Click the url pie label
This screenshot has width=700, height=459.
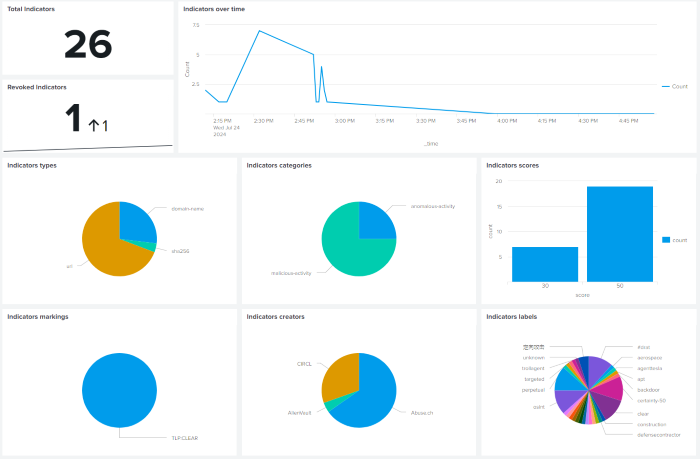(70, 267)
